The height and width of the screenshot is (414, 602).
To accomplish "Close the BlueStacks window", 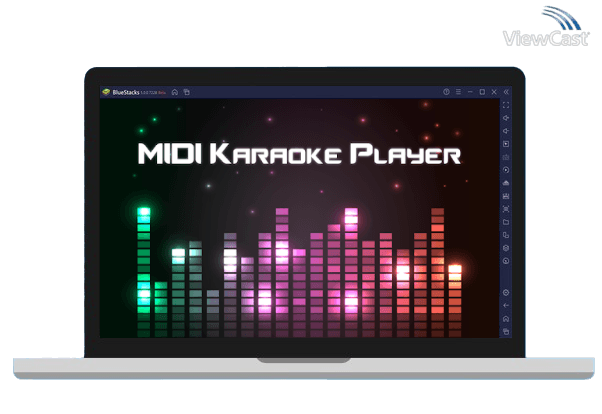I will [494, 92].
